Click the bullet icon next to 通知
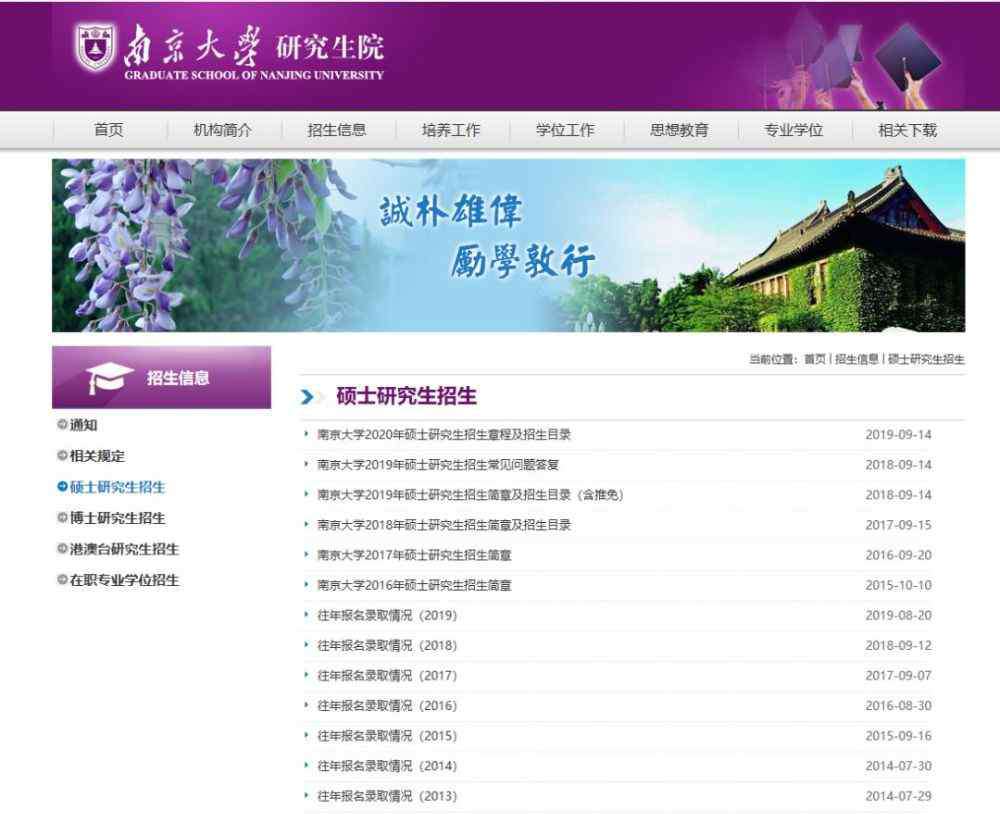This screenshot has height=814, width=1000. pos(62,424)
